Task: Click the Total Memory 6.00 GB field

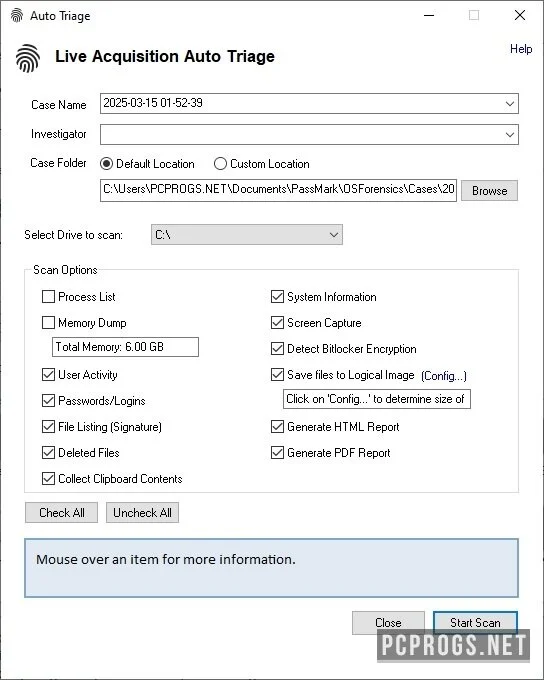Action: pyautogui.click(x=125, y=347)
